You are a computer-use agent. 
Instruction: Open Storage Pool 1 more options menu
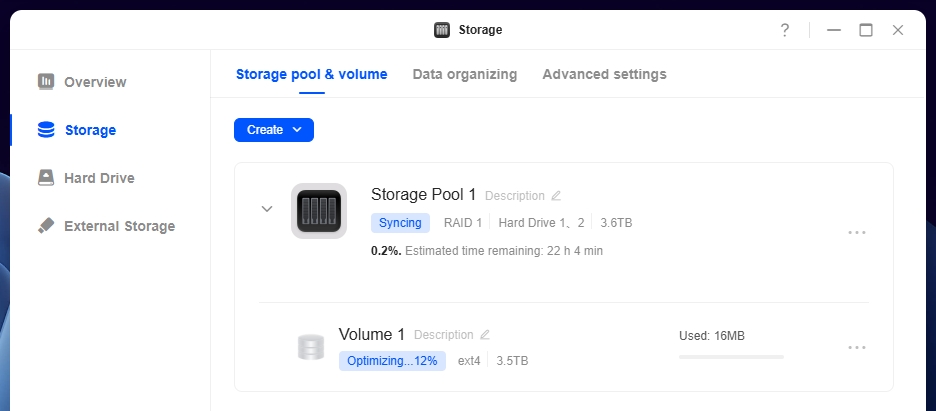click(856, 232)
